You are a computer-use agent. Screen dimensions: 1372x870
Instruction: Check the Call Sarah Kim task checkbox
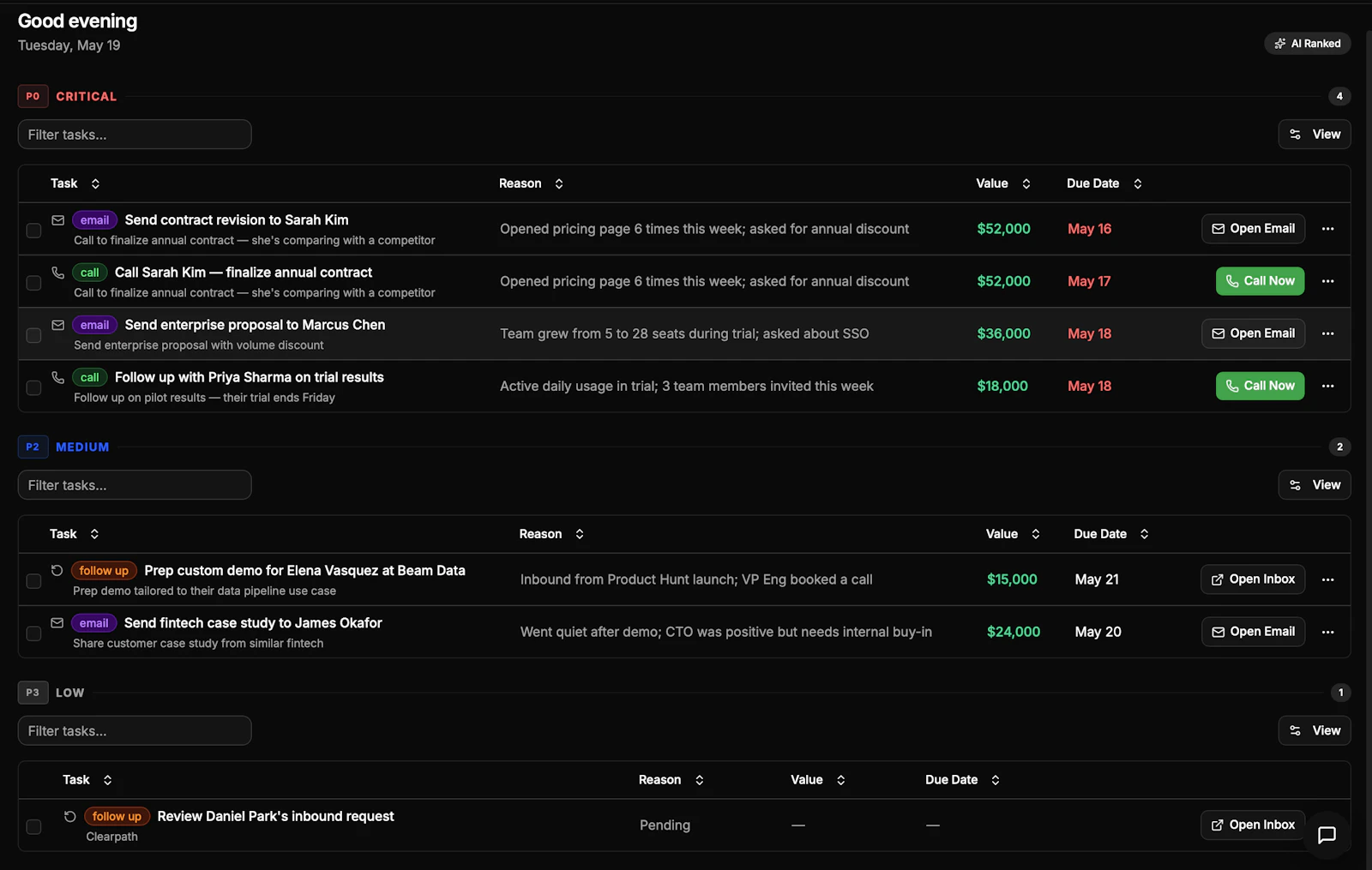(x=33, y=283)
